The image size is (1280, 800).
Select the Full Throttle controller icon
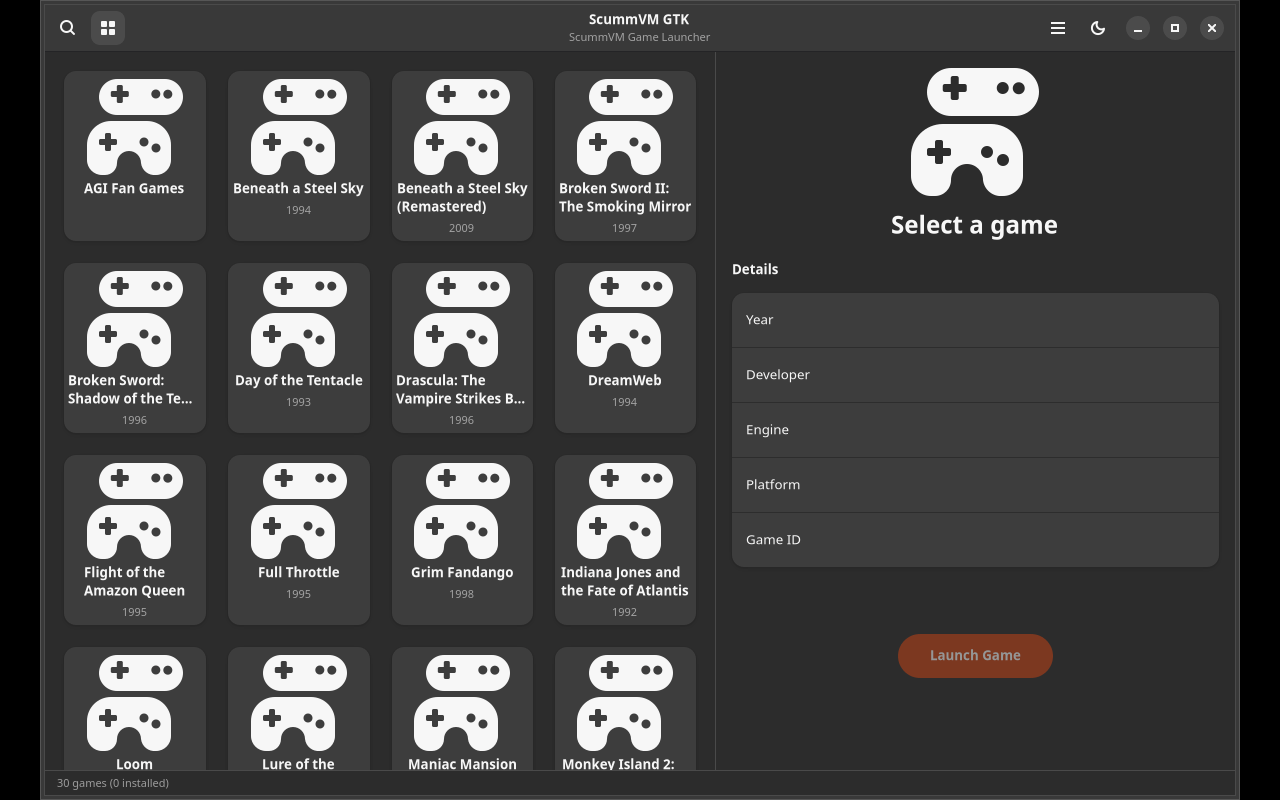(x=299, y=511)
